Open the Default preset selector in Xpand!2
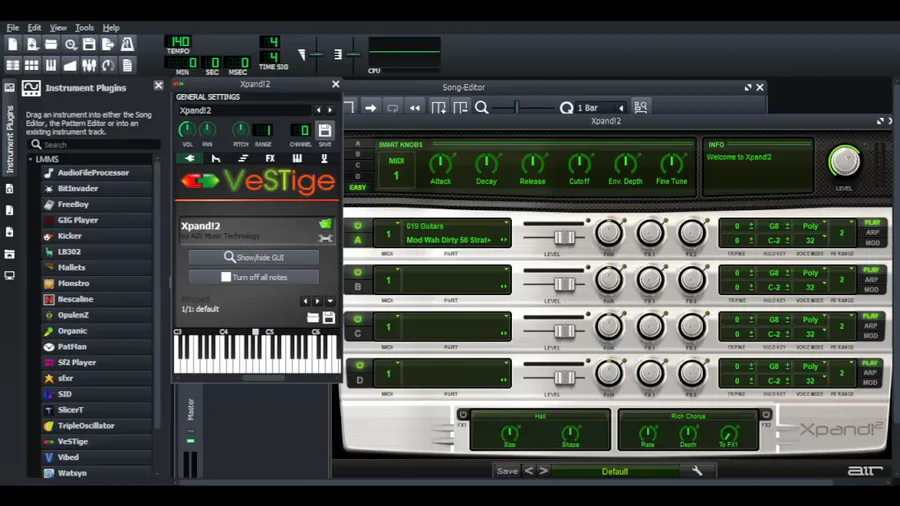The image size is (900, 506). (615, 472)
